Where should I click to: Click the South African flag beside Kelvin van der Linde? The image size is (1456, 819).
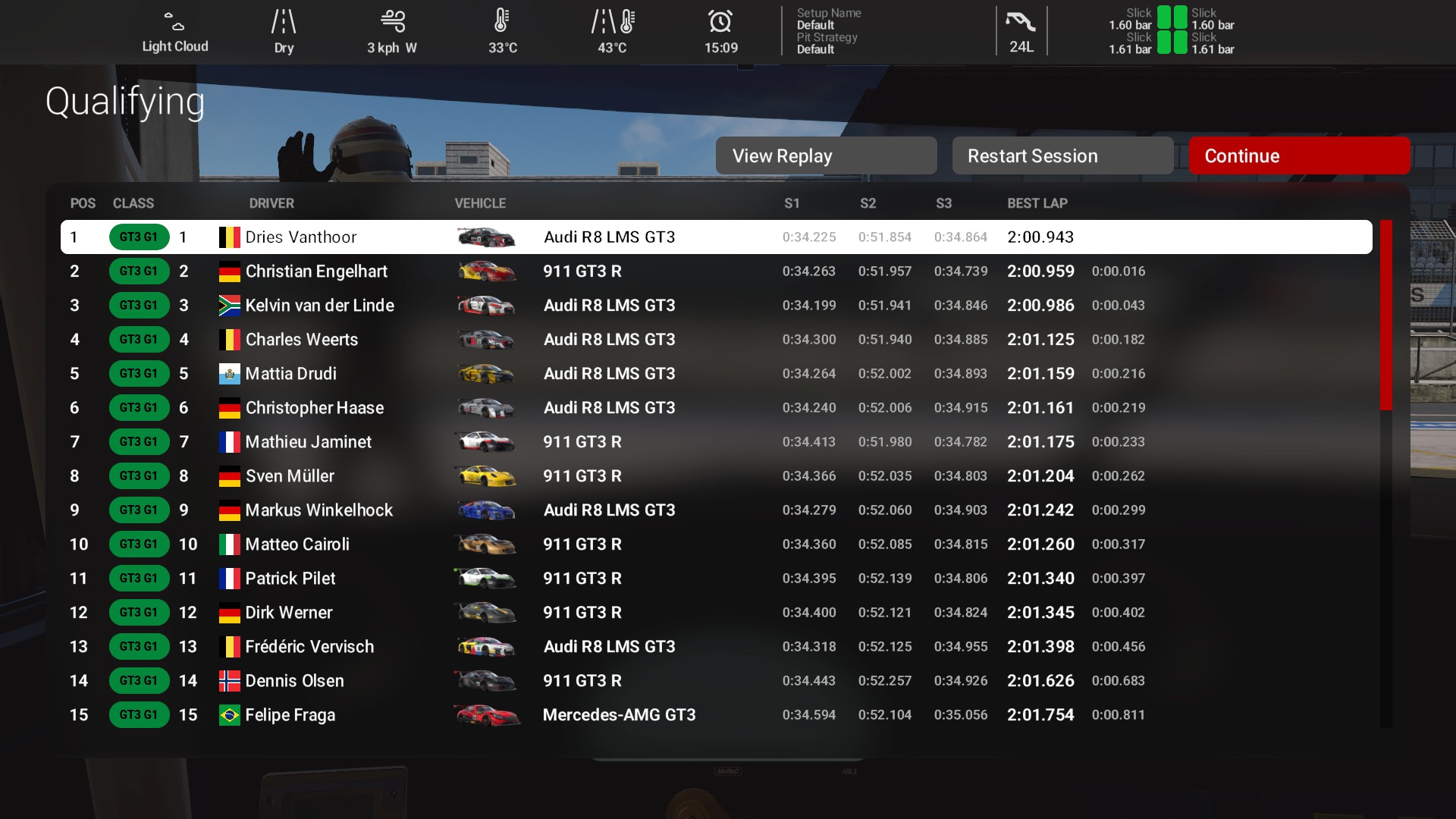(x=229, y=305)
